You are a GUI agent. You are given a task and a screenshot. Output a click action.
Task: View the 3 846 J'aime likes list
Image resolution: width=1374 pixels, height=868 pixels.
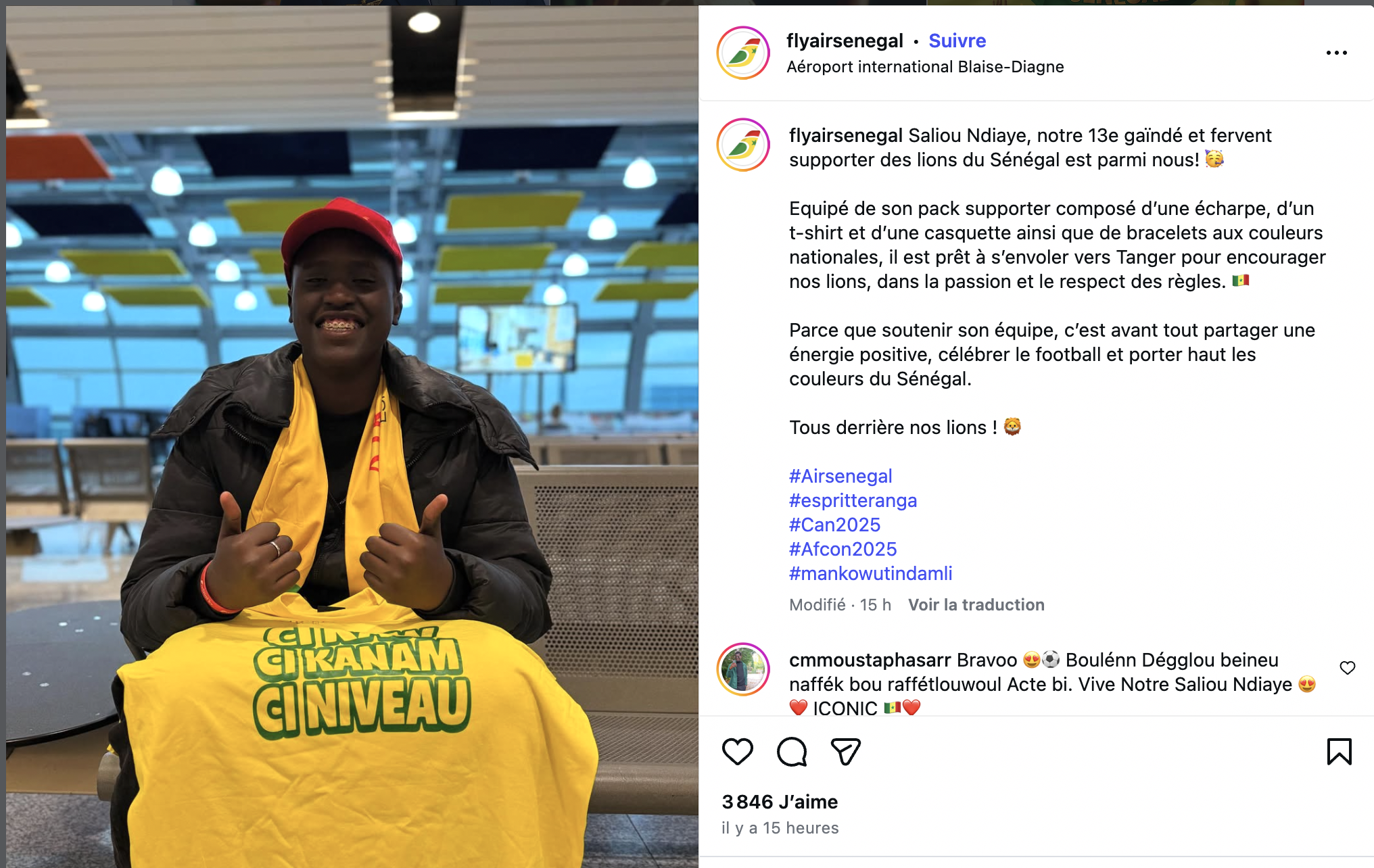coord(780,802)
